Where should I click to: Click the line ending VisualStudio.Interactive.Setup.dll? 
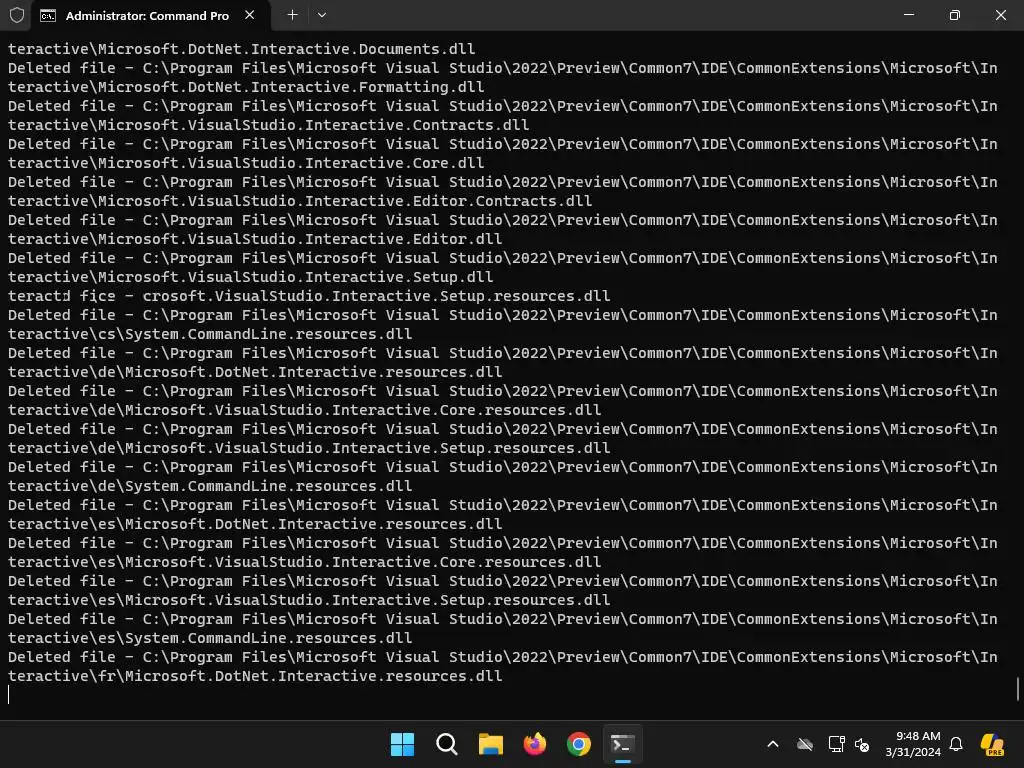coord(251,278)
